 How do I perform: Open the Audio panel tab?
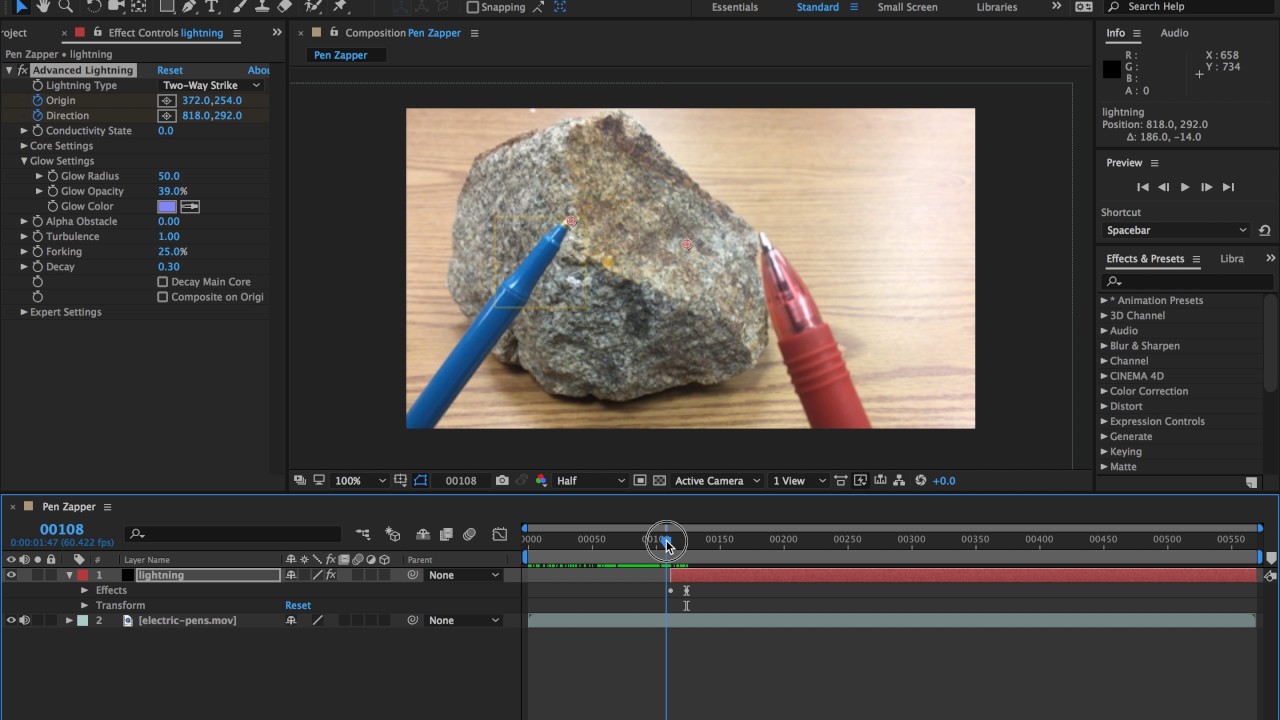click(1174, 33)
